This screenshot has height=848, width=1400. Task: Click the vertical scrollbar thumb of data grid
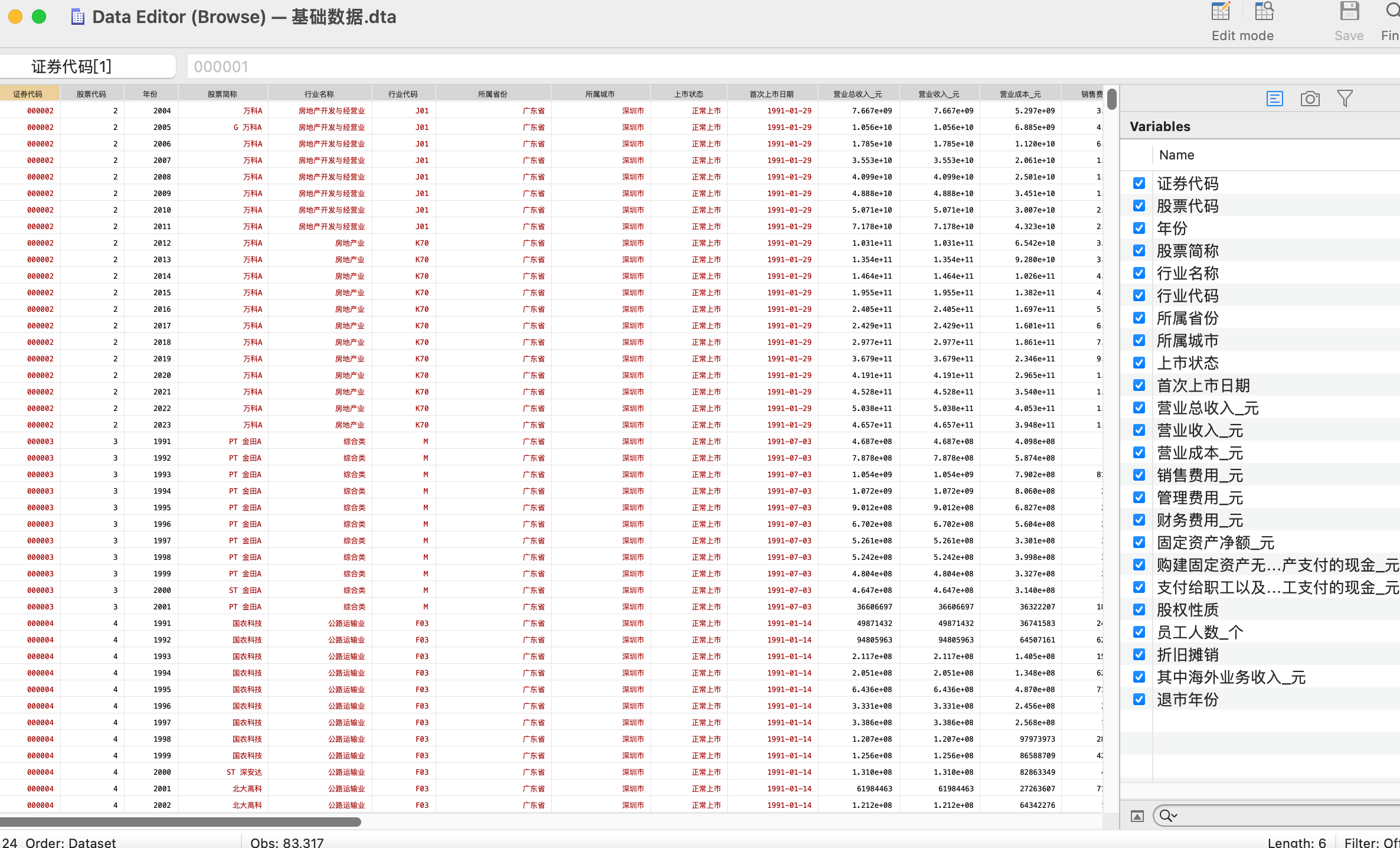tap(1111, 99)
